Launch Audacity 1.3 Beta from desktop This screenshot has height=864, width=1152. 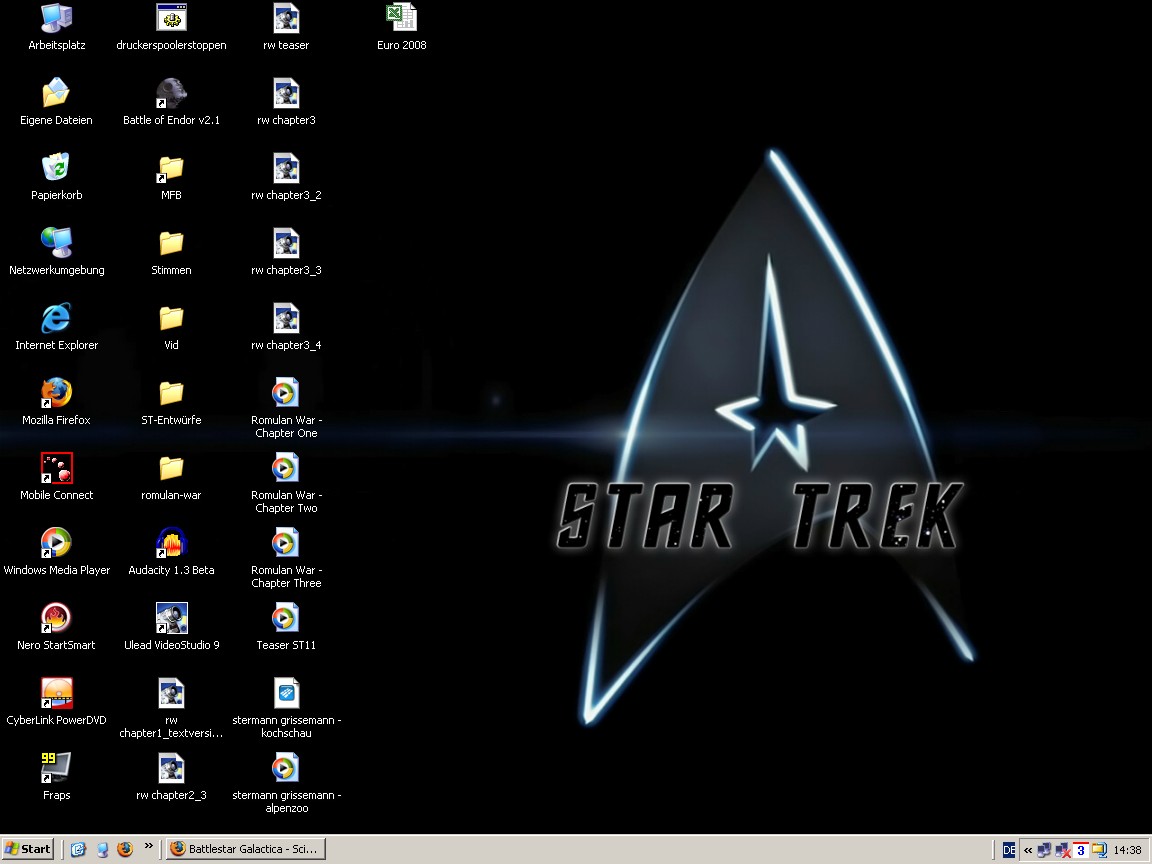coord(171,543)
